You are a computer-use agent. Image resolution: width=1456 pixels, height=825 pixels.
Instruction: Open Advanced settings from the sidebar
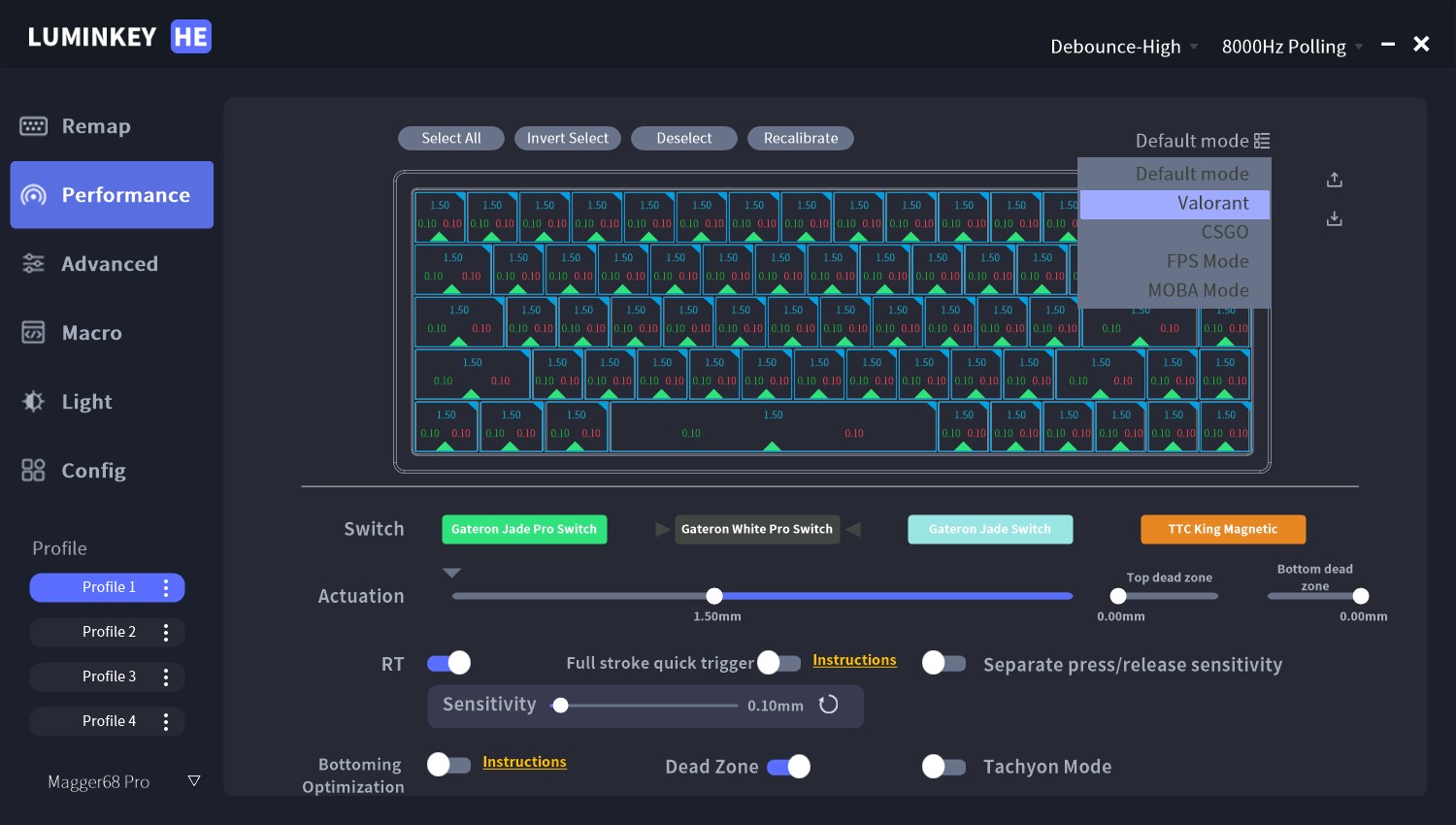[x=112, y=264]
